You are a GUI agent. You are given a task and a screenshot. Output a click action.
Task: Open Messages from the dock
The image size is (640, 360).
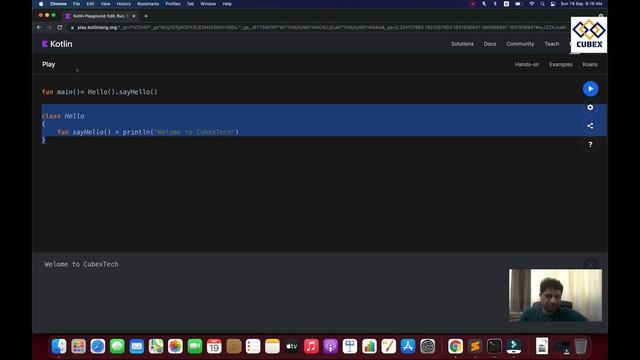(x=117, y=346)
